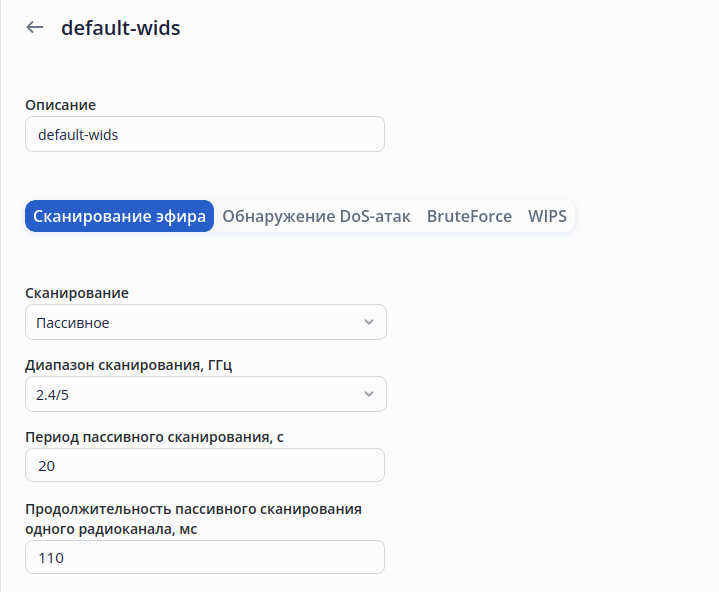Expand the Сканирование dropdown chevron

pyautogui.click(x=369, y=322)
